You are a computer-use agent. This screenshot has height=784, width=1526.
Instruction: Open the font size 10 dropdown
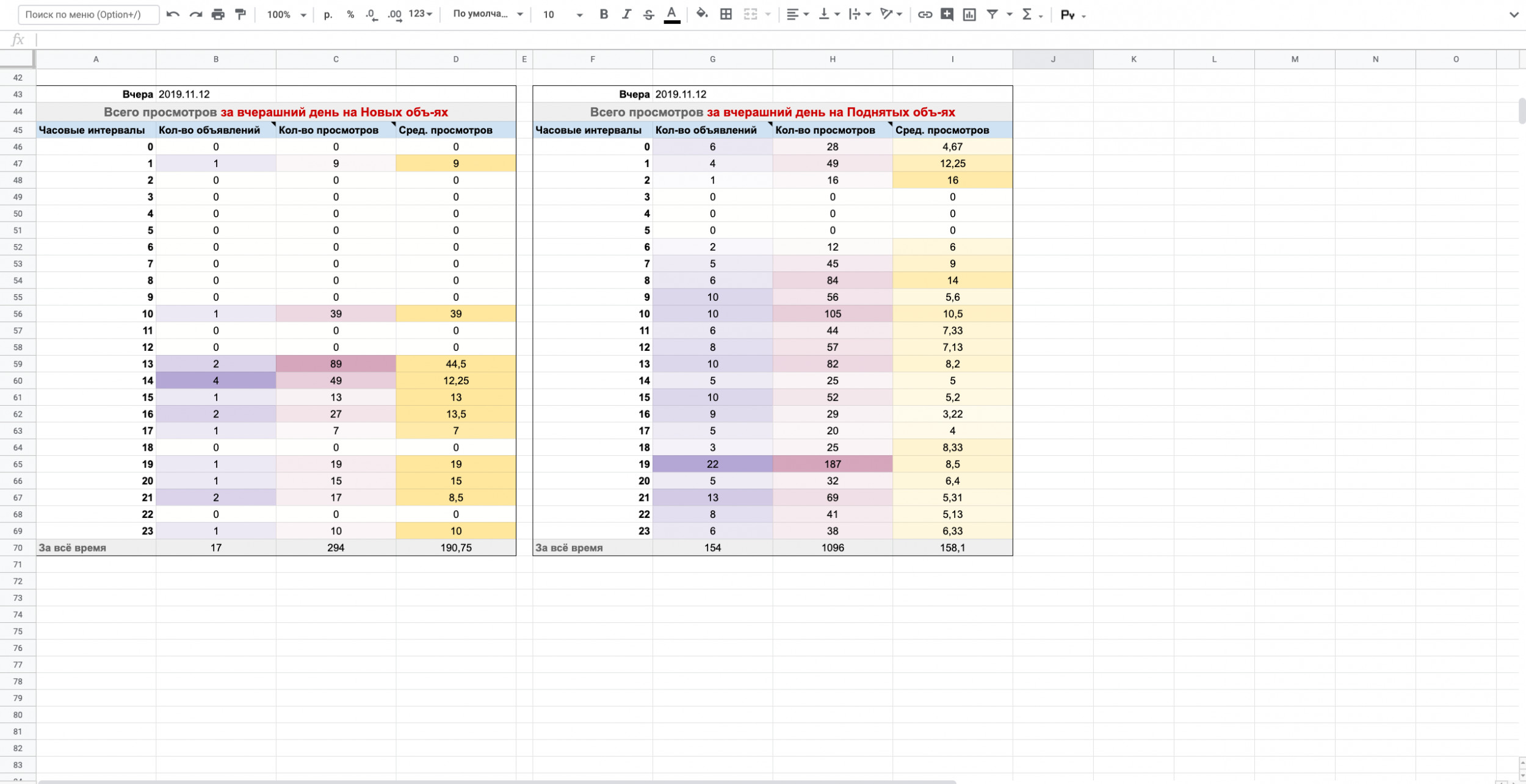coord(562,14)
